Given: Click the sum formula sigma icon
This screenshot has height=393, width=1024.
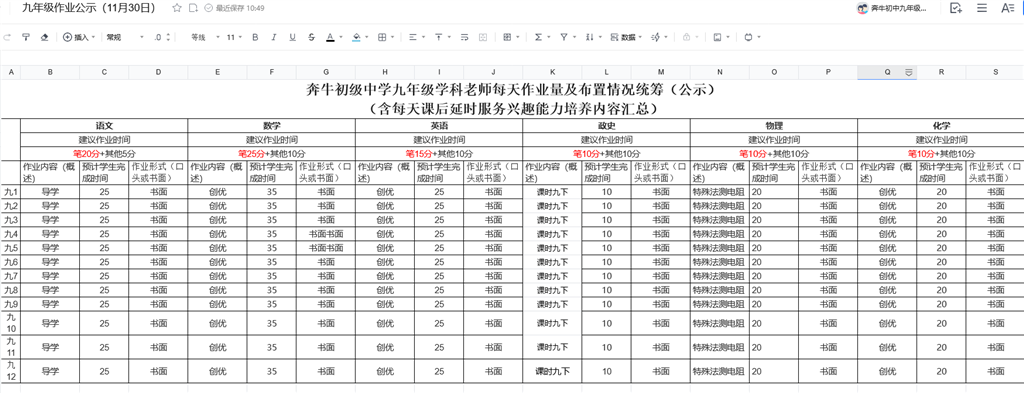Looking at the screenshot, I should click(x=538, y=37).
